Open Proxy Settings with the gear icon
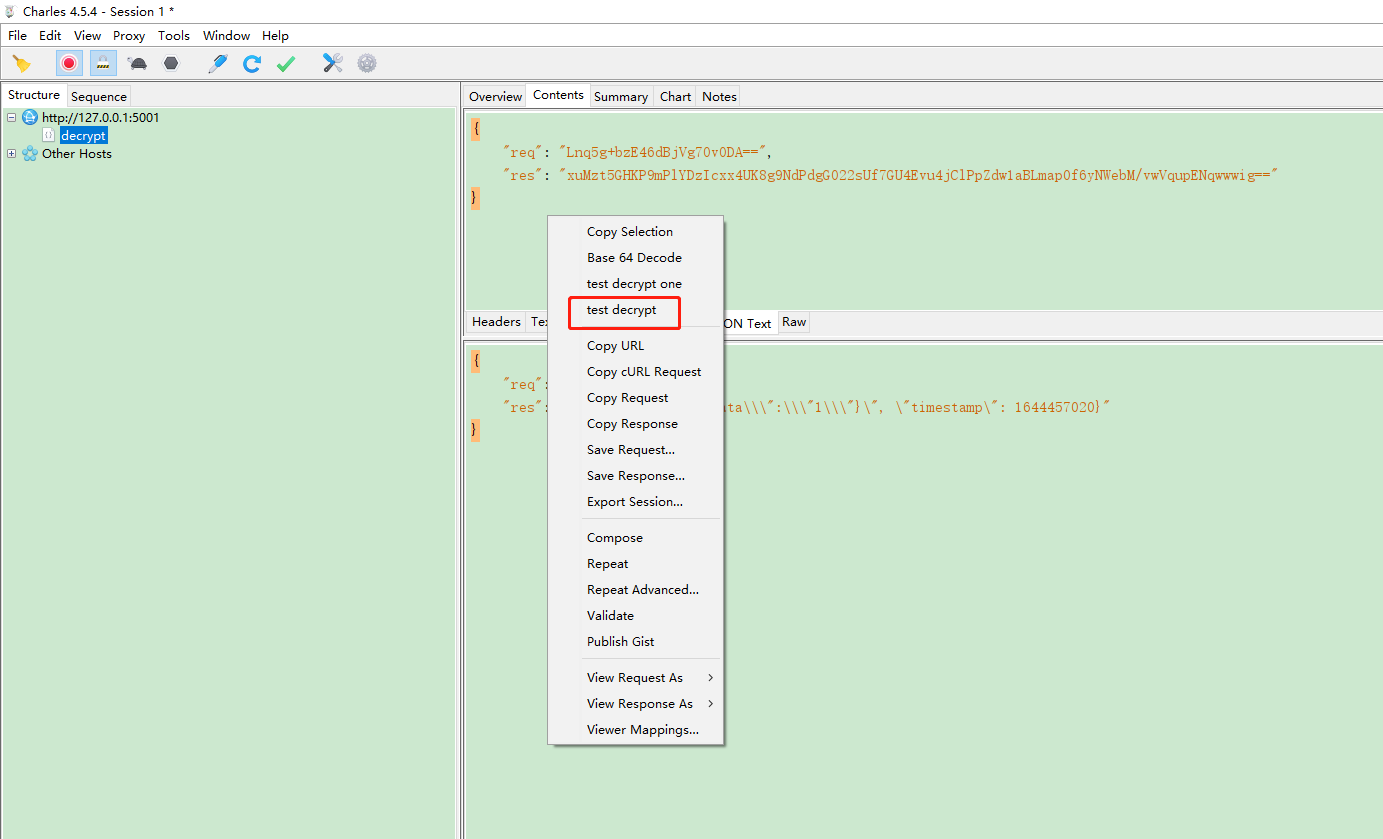 pos(367,62)
